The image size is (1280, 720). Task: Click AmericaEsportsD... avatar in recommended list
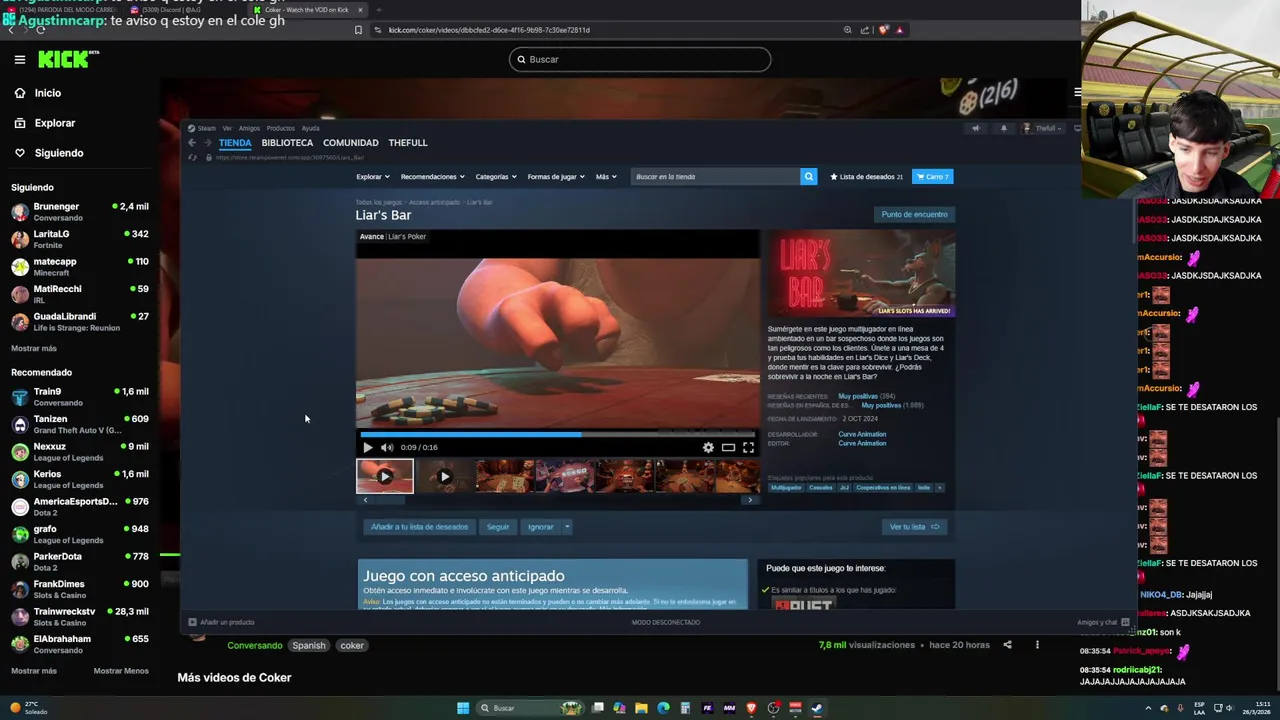click(20, 507)
